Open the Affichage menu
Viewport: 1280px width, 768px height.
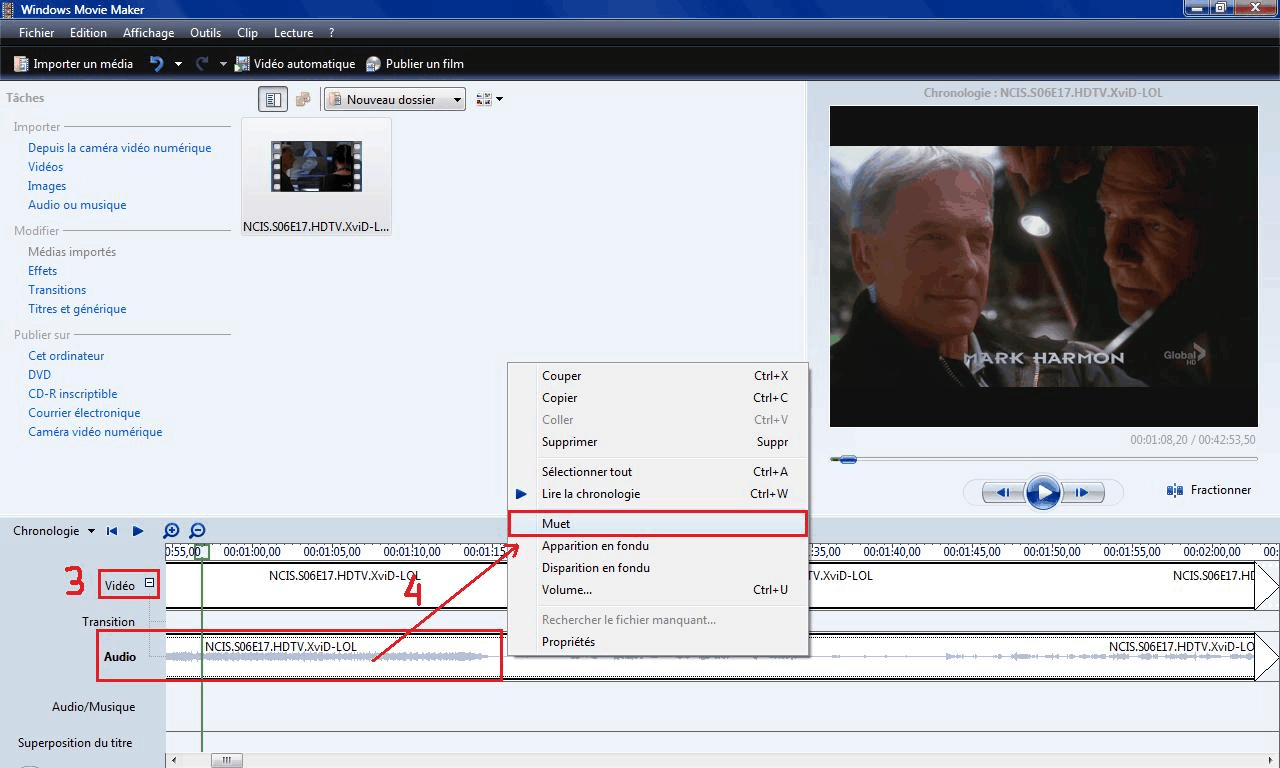click(x=148, y=33)
